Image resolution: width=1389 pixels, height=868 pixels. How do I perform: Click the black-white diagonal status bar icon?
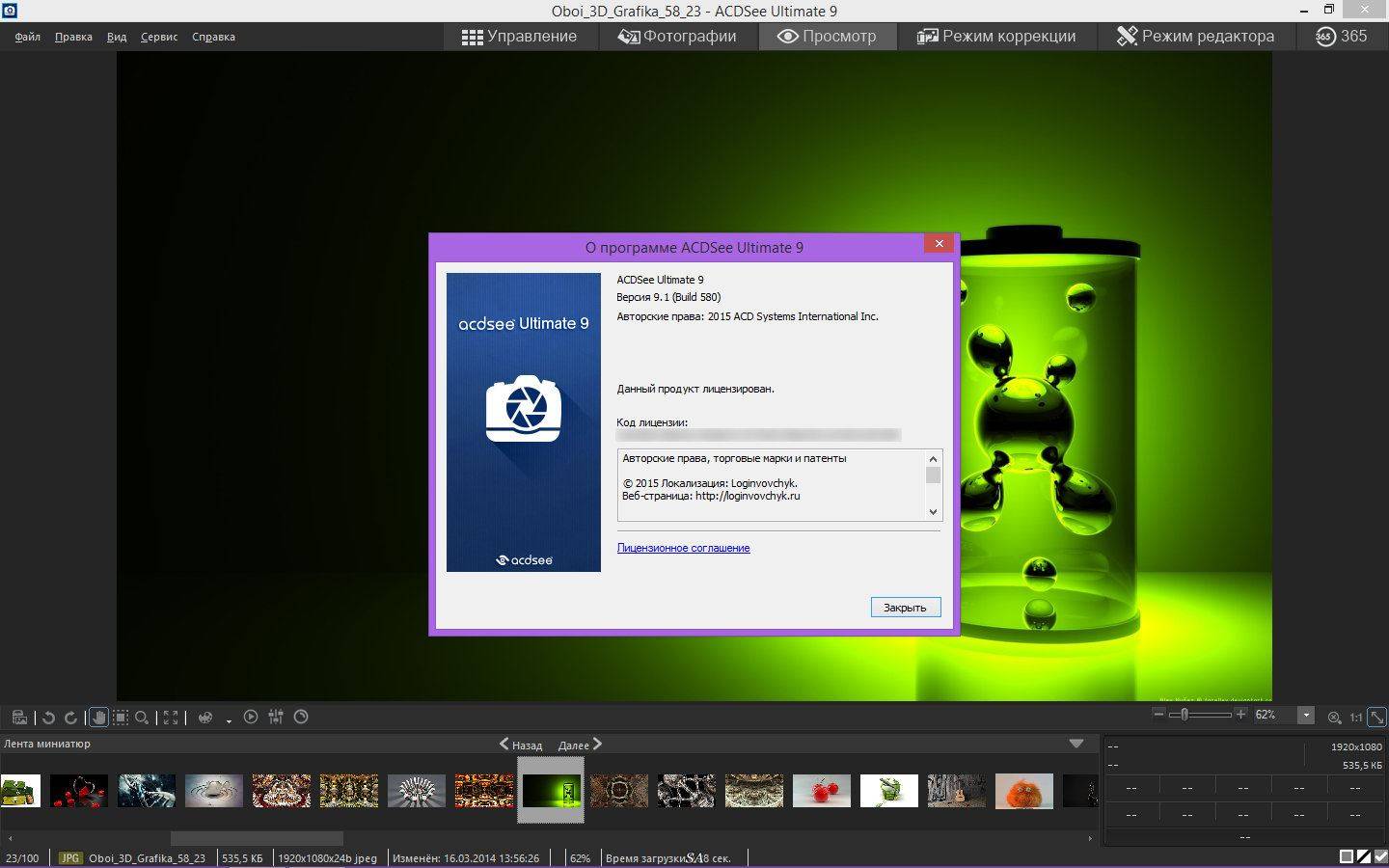point(1364,856)
